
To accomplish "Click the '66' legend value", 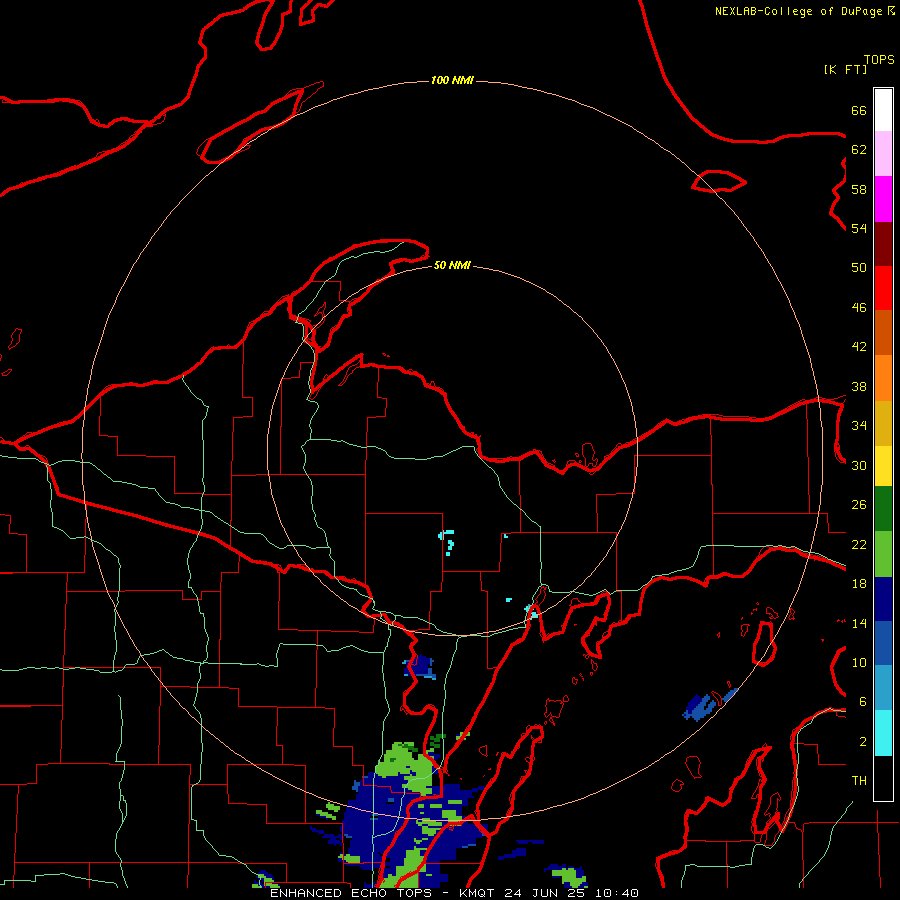I will (859, 110).
